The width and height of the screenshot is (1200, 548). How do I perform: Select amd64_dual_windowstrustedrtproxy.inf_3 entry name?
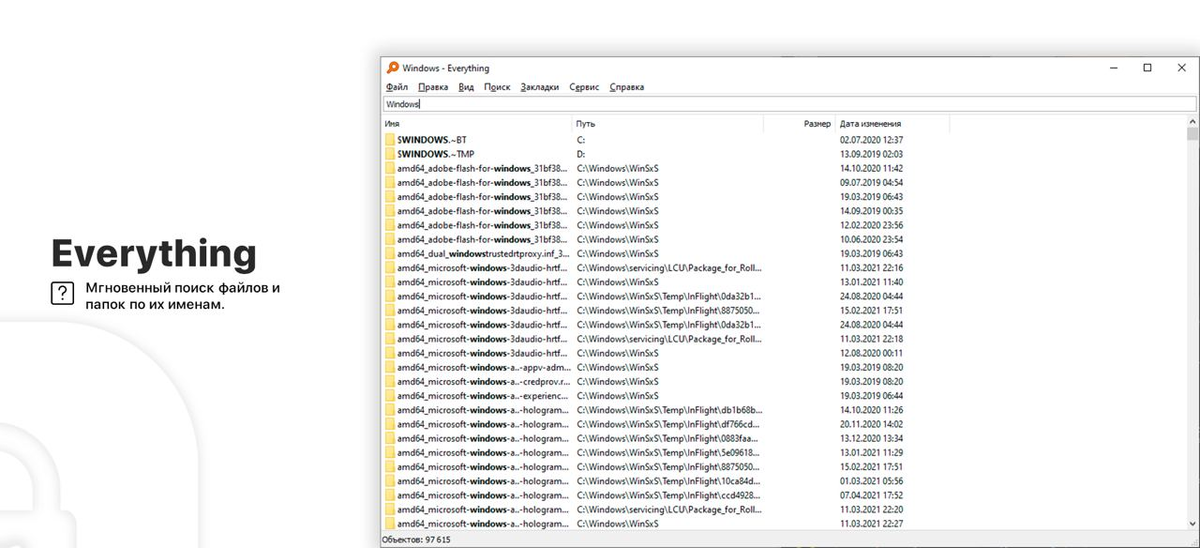(x=482, y=254)
